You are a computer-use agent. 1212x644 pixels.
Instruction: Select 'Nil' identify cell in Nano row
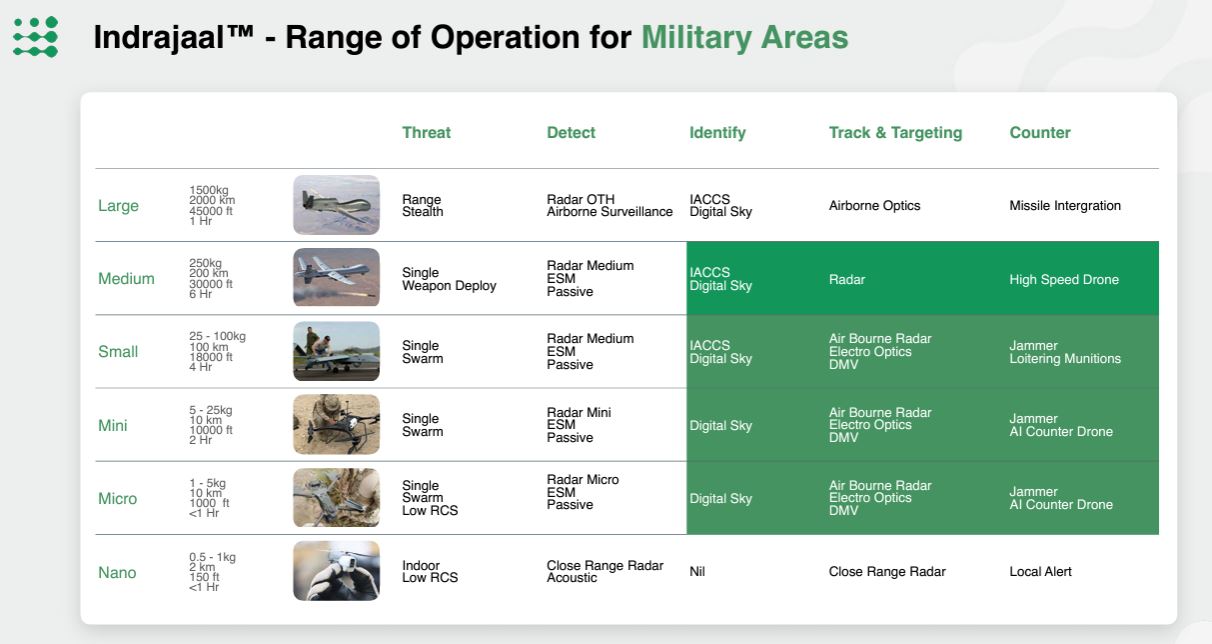(x=697, y=572)
